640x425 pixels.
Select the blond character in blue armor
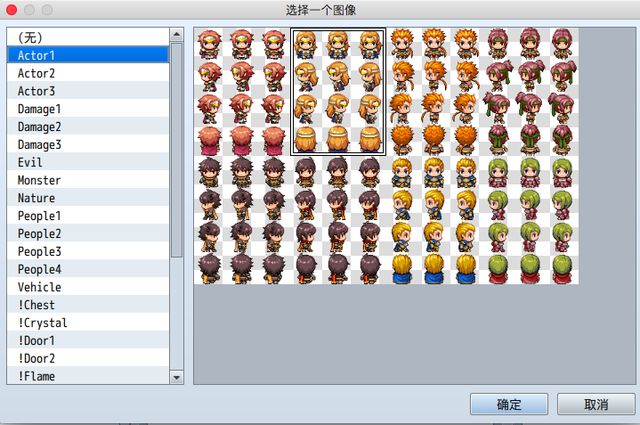click(x=436, y=219)
